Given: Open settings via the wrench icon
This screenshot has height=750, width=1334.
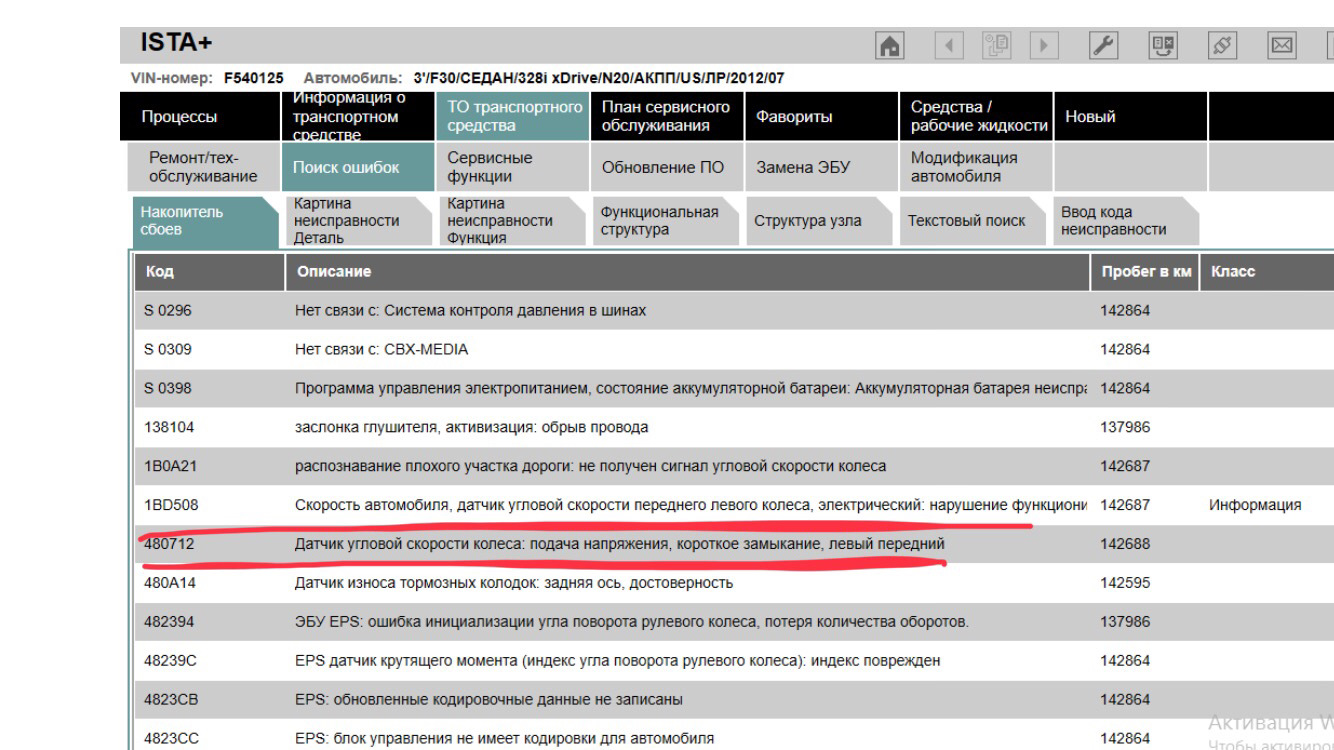Looking at the screenshot, I should [1103, 45].
